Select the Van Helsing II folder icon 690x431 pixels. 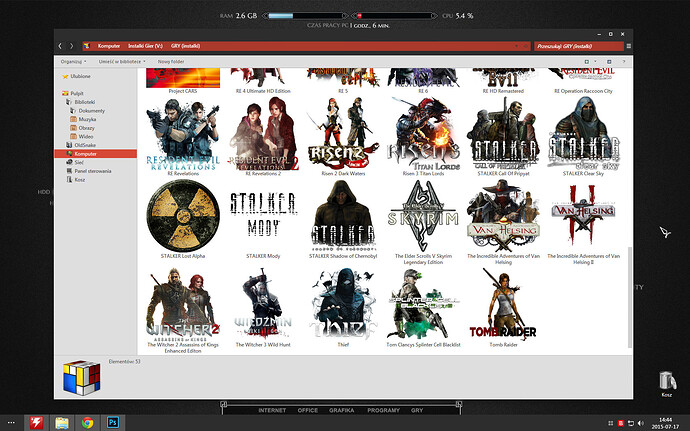coord(583,215)
